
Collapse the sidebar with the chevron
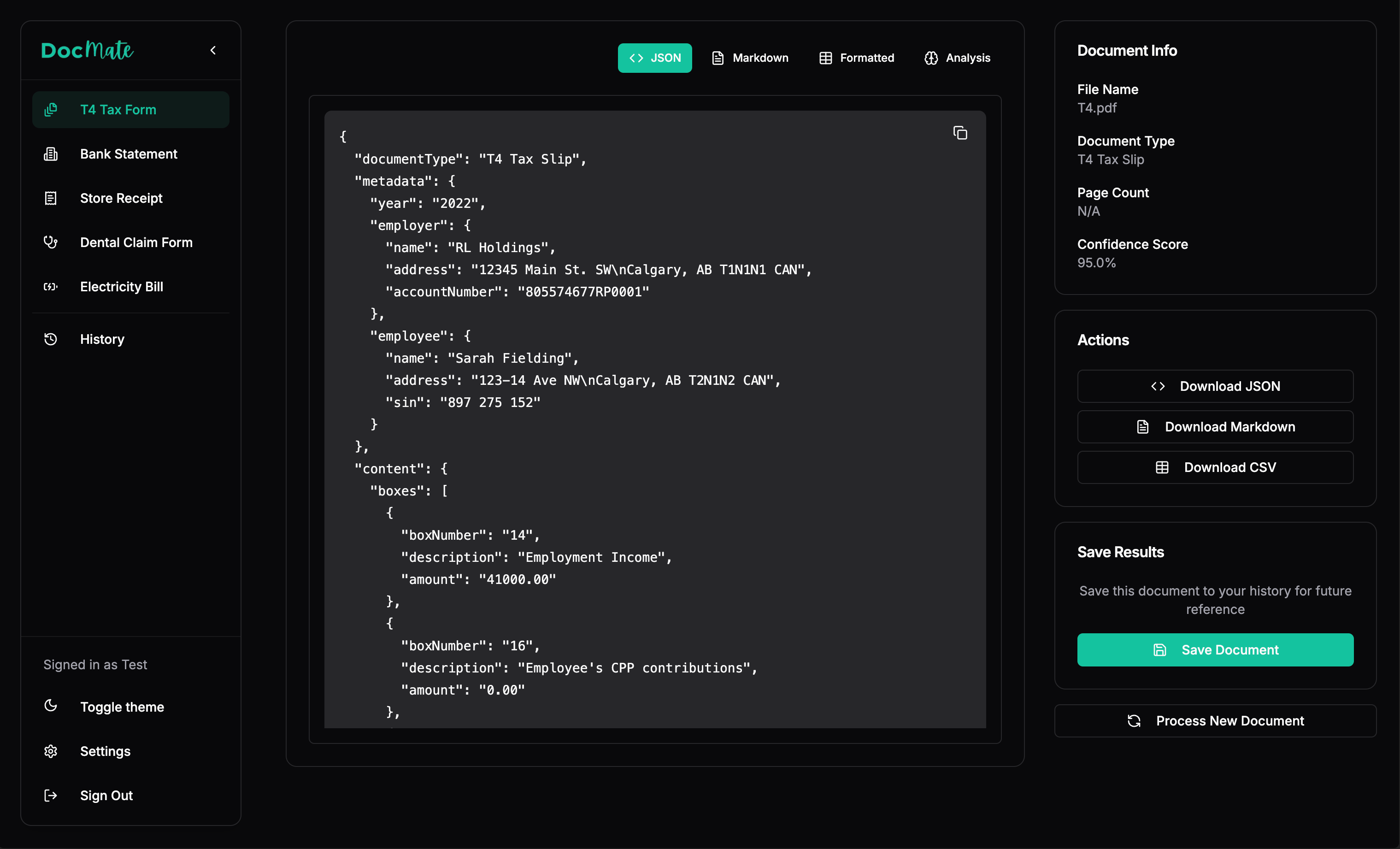point(213,51)
